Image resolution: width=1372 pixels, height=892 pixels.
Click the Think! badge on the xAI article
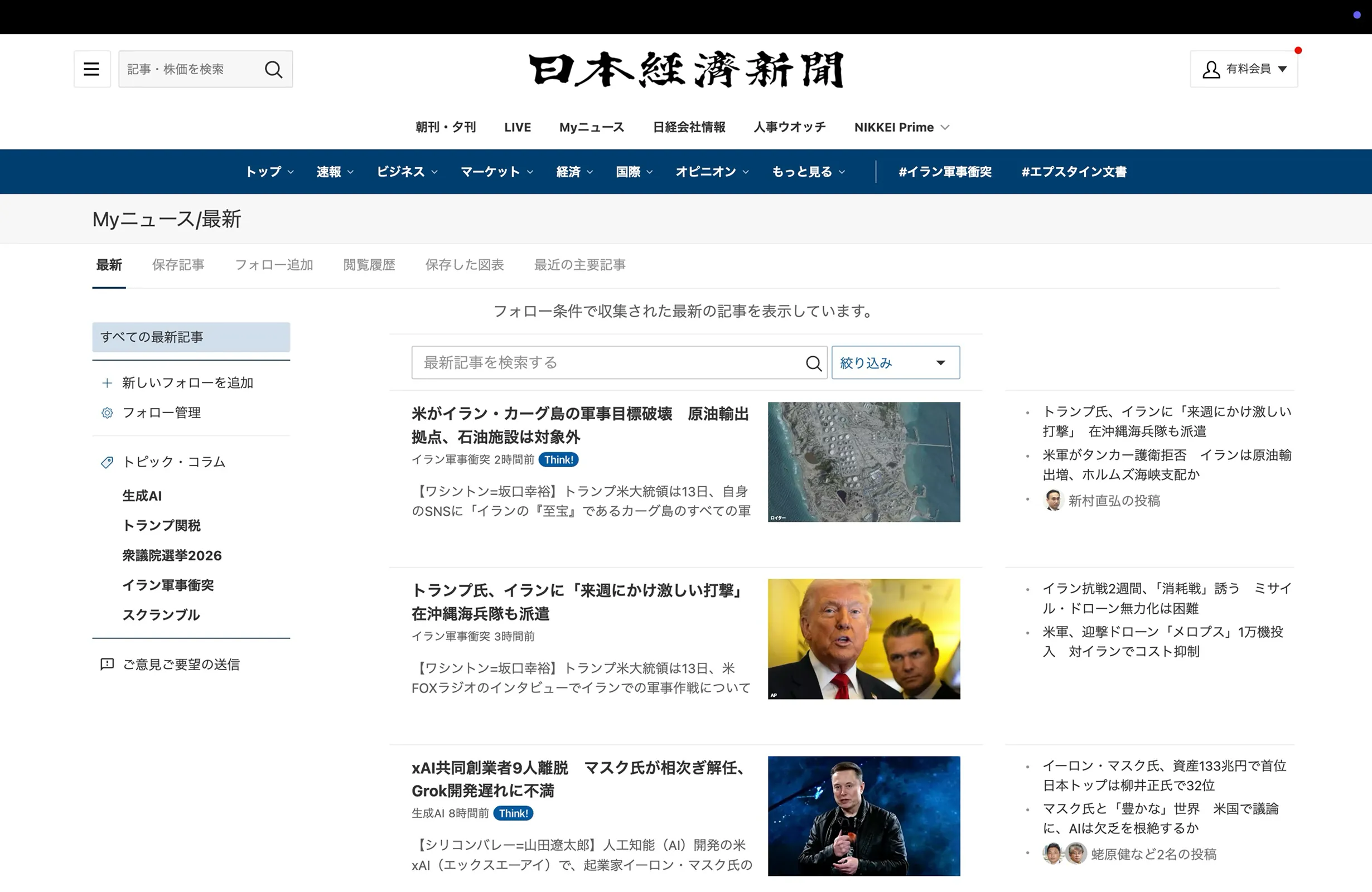tap(513, 813)
